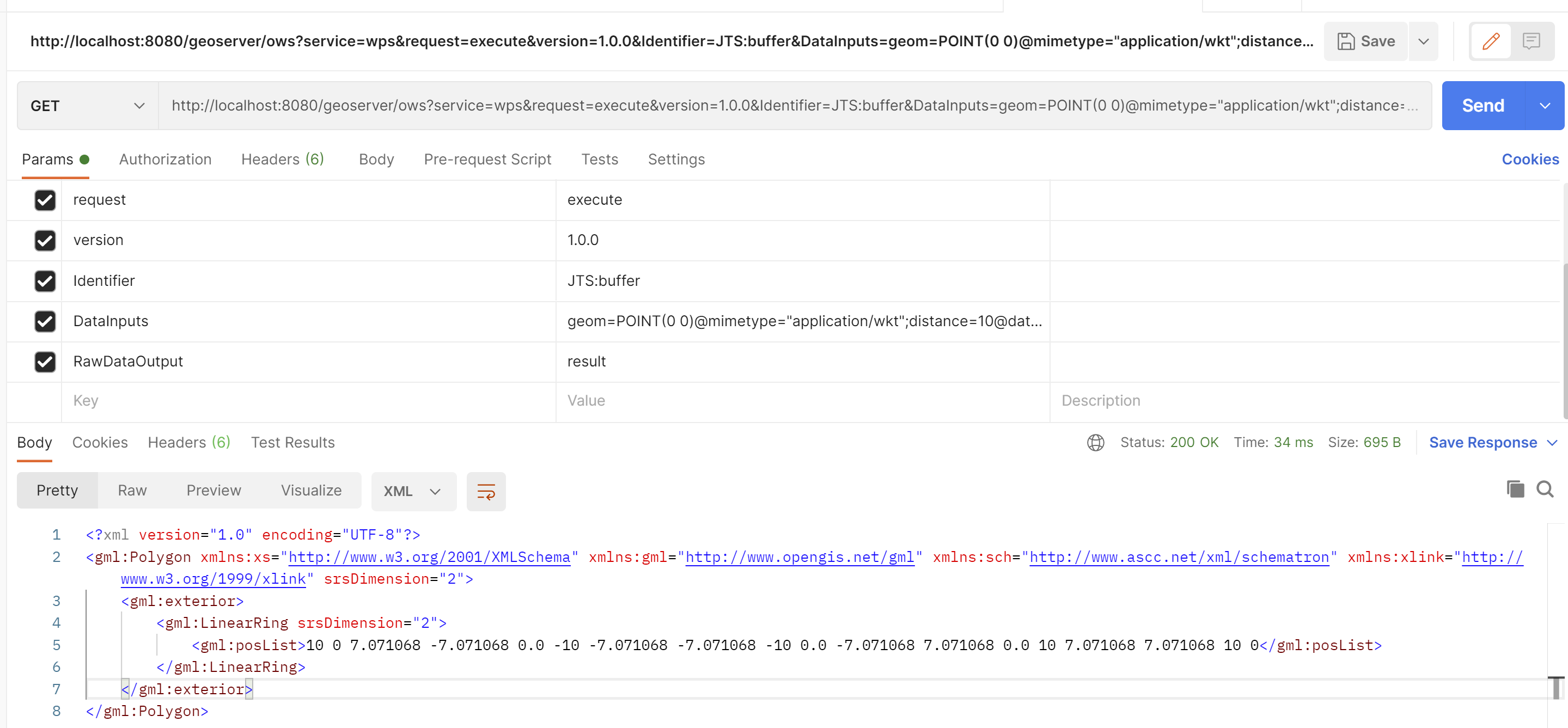Toggle the line wrap icon
Viewport: 1568px width, 728px height.
click(x=486, y=491)
